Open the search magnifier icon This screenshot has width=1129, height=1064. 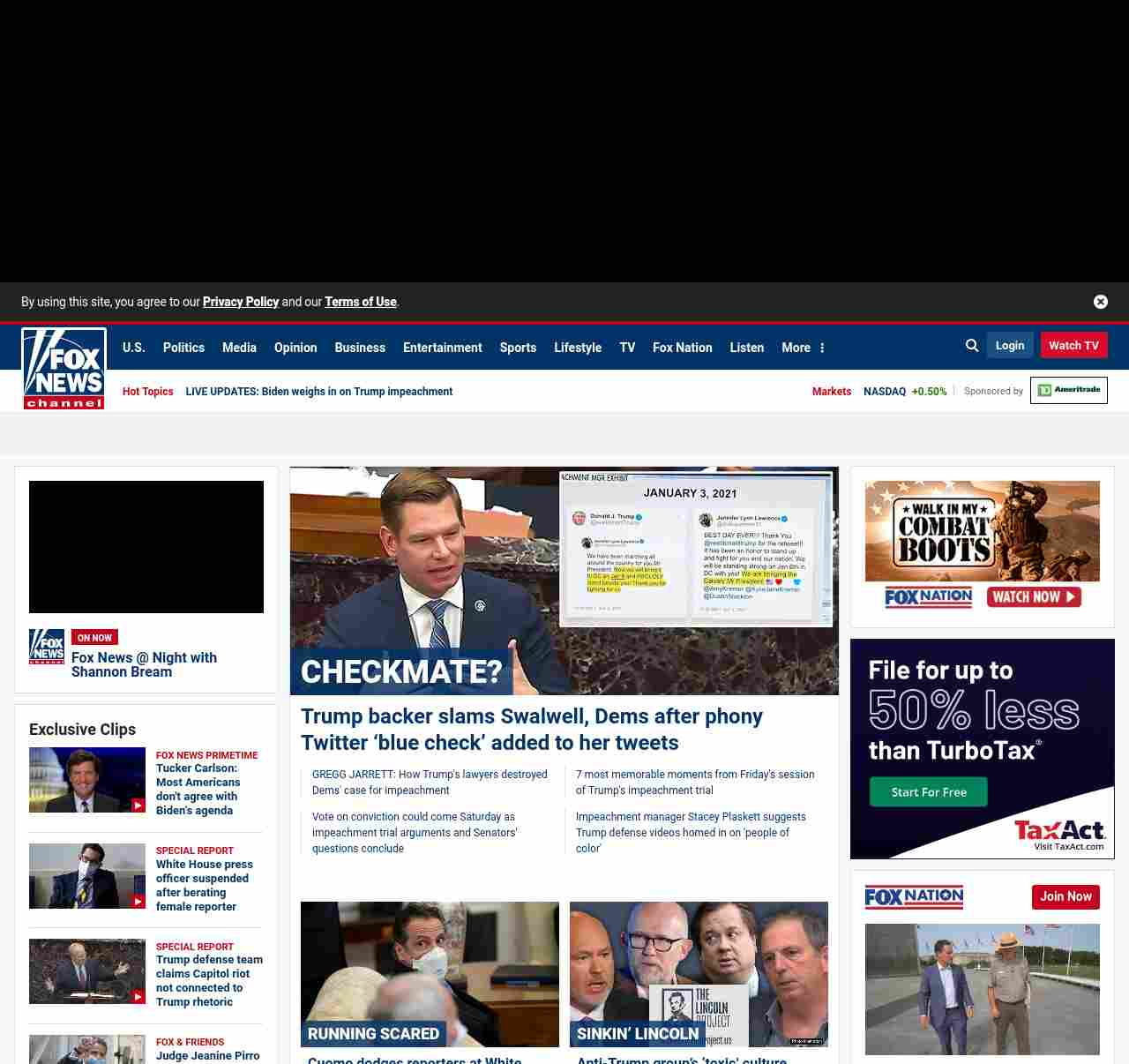point(972,346)
